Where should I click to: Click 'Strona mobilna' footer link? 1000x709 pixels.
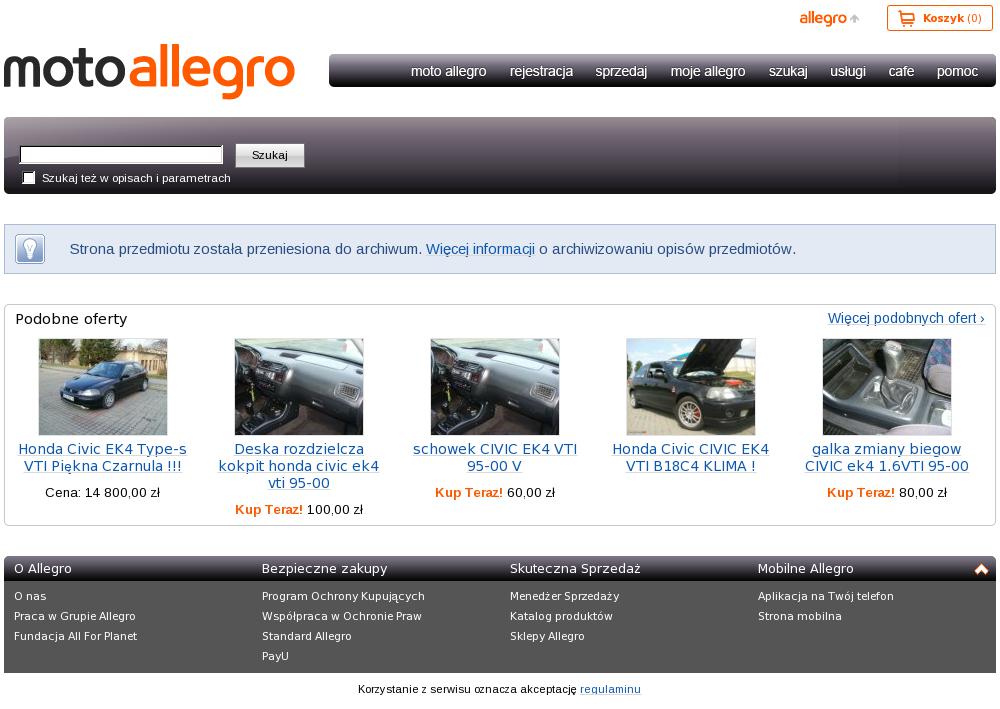tap(800, 616)
